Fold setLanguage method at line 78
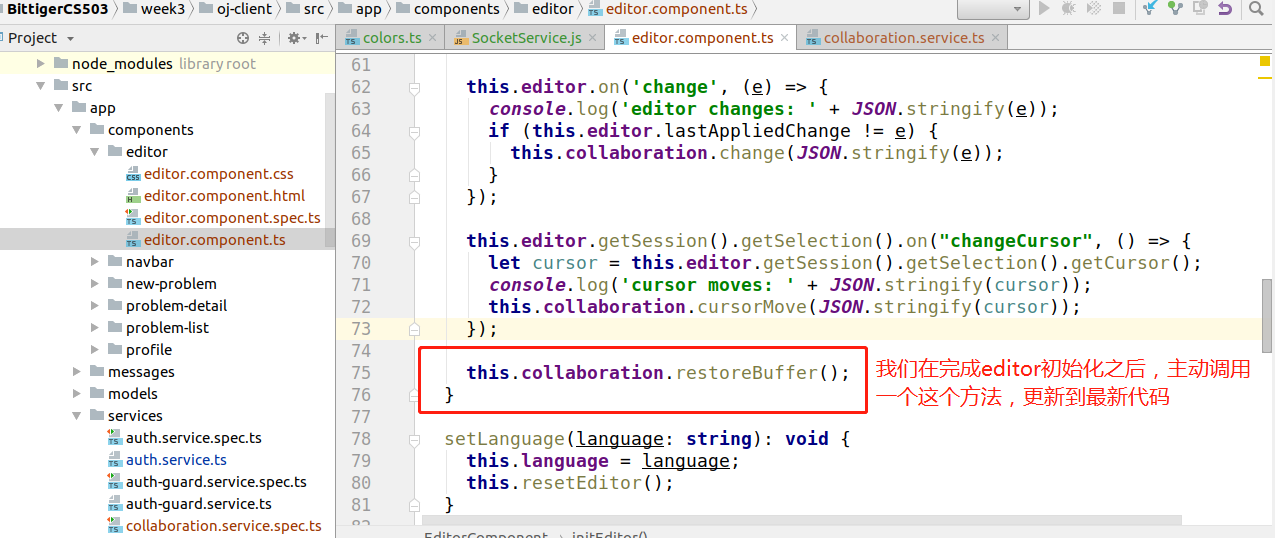 414,439
